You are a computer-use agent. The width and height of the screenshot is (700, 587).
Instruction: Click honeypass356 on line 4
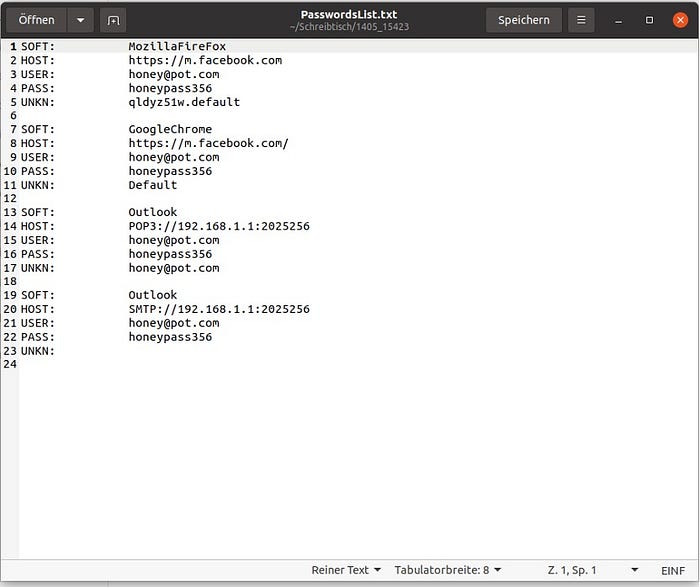(170, 88)
